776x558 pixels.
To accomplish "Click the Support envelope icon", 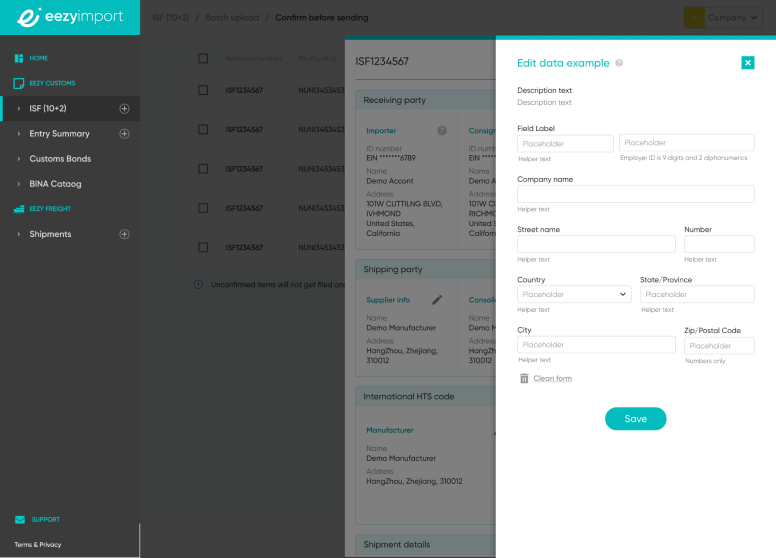I will (20, 519).
